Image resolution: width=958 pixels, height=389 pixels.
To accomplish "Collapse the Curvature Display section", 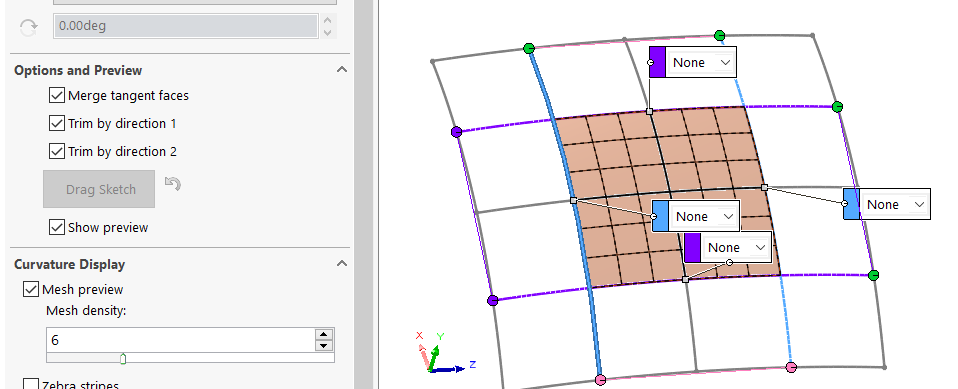I will 342,264.
